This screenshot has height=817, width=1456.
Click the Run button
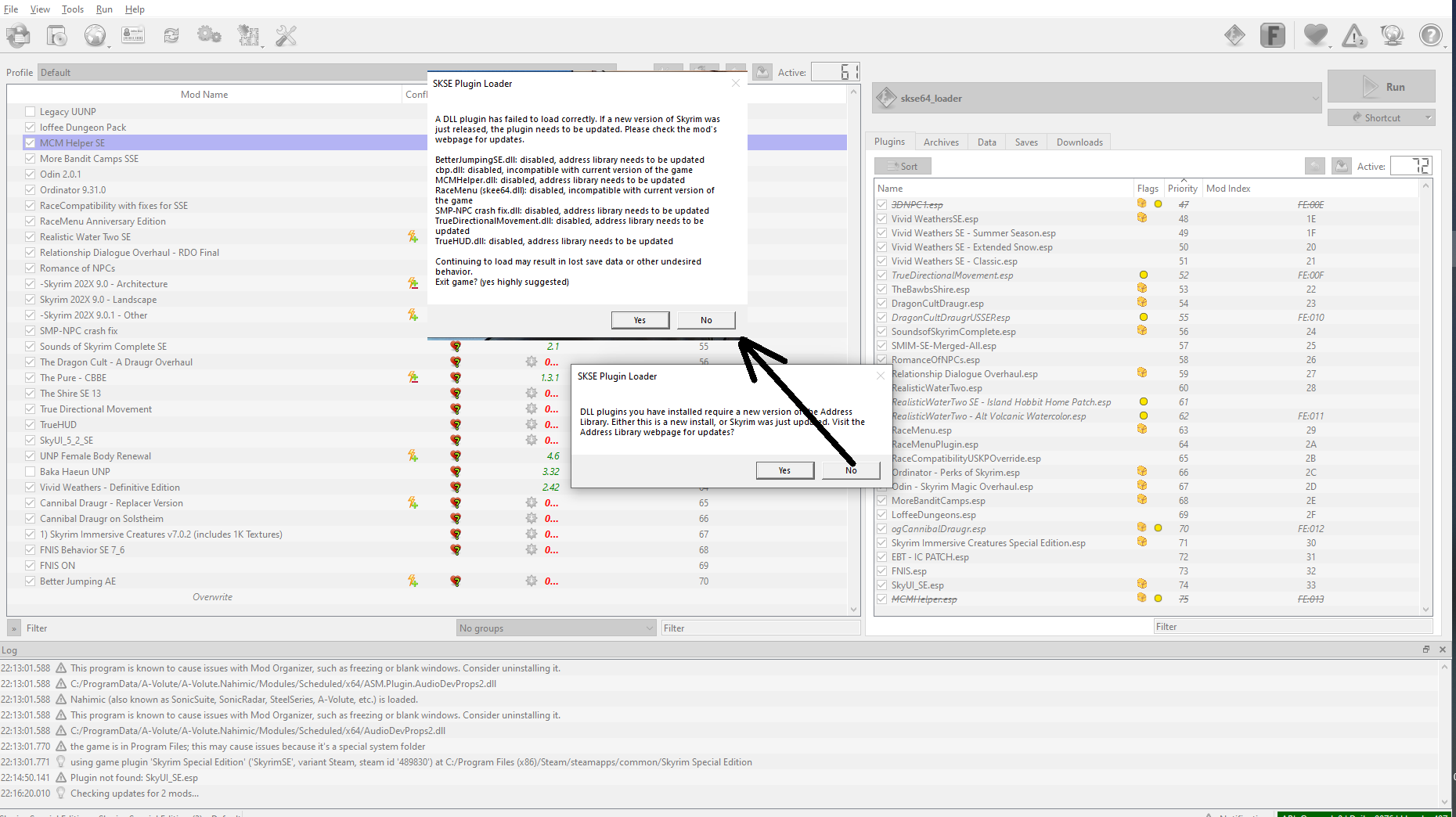click(1382, 86)
